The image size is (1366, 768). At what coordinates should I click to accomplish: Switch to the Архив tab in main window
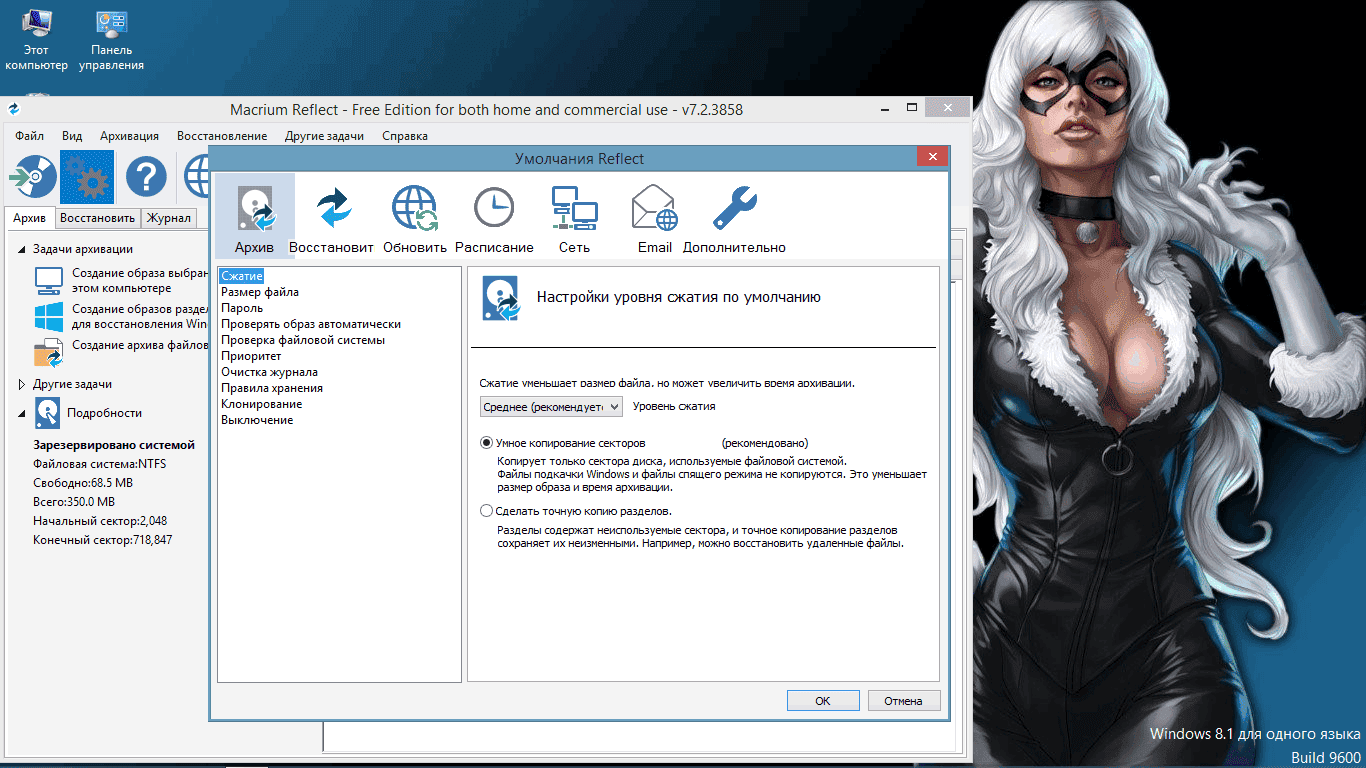click(x=30, y=218)
